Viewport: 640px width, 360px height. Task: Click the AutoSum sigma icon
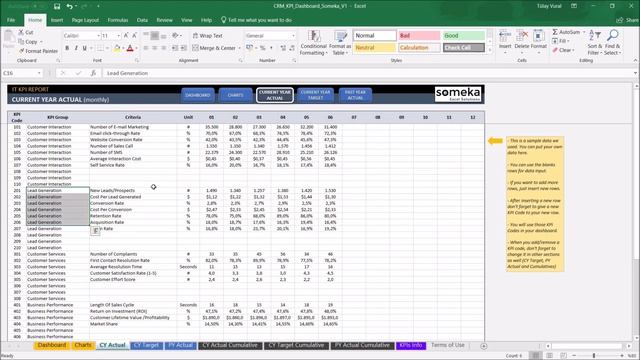pos(555,32)
